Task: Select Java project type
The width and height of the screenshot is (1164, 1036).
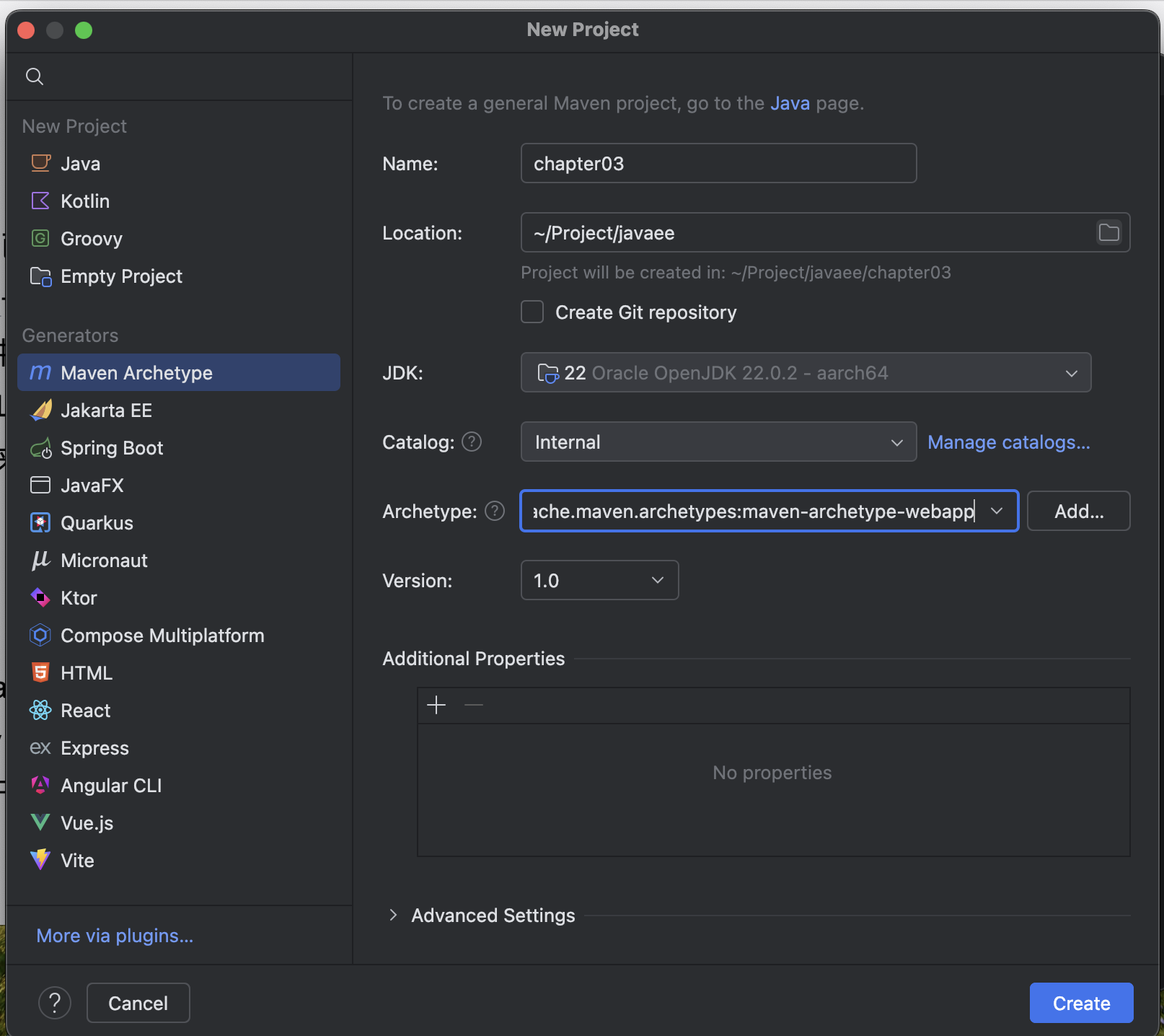Action: pos(179,163)
